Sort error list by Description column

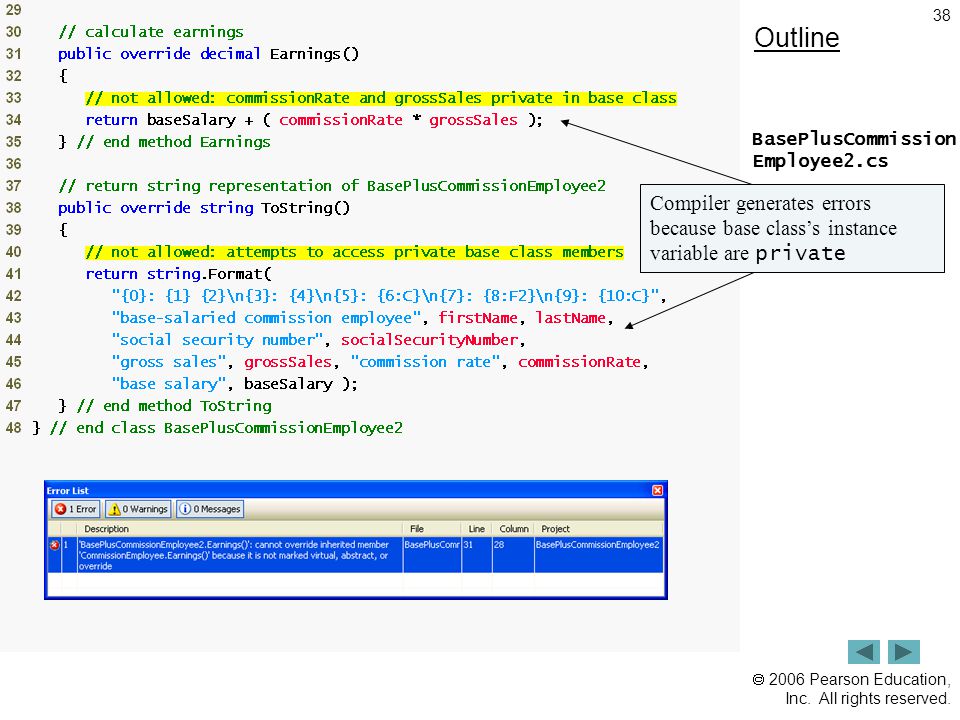(240, 528)
